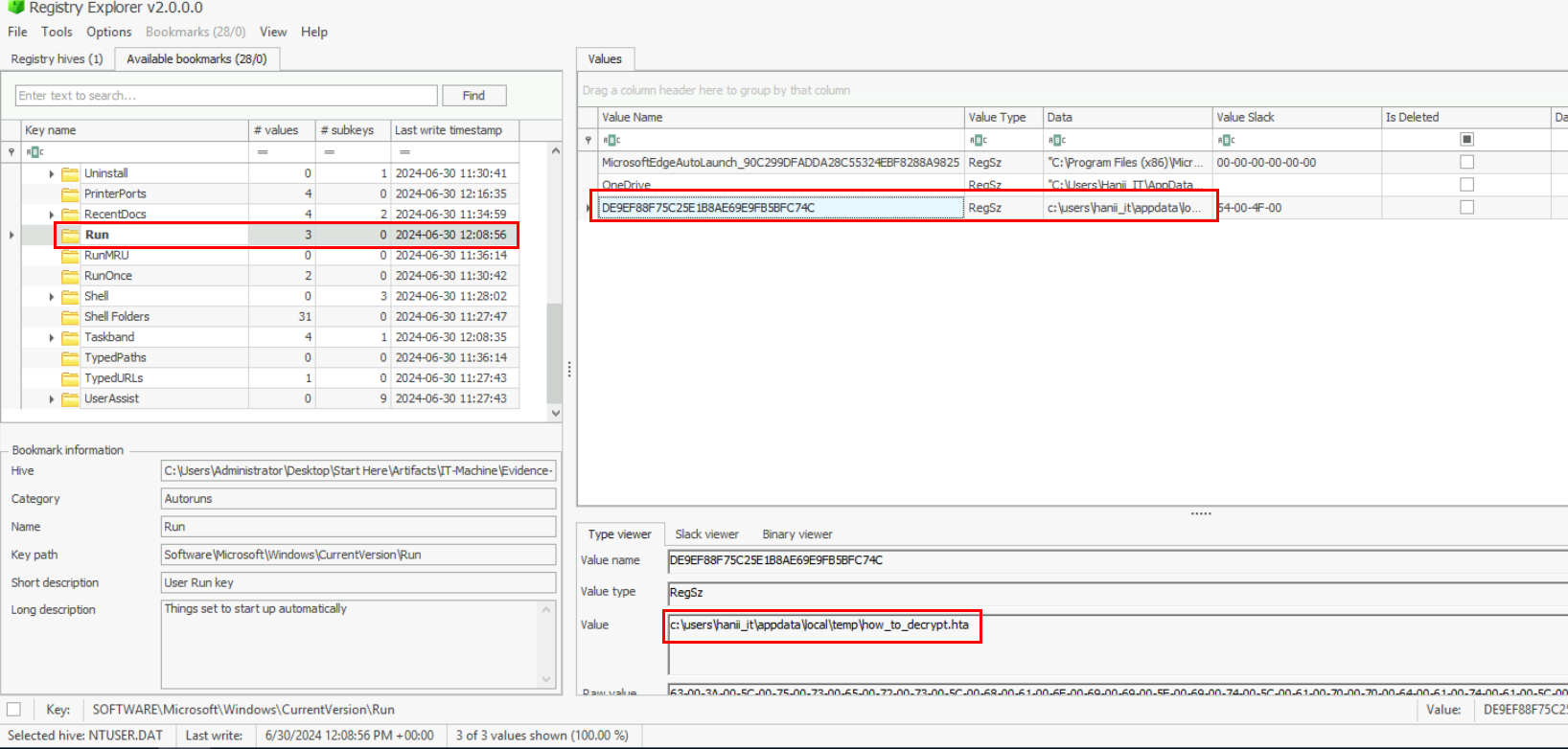Expand the Uninstall tree node
The height and width of the screenshot is (749, 1568).
tap(52, 173)
